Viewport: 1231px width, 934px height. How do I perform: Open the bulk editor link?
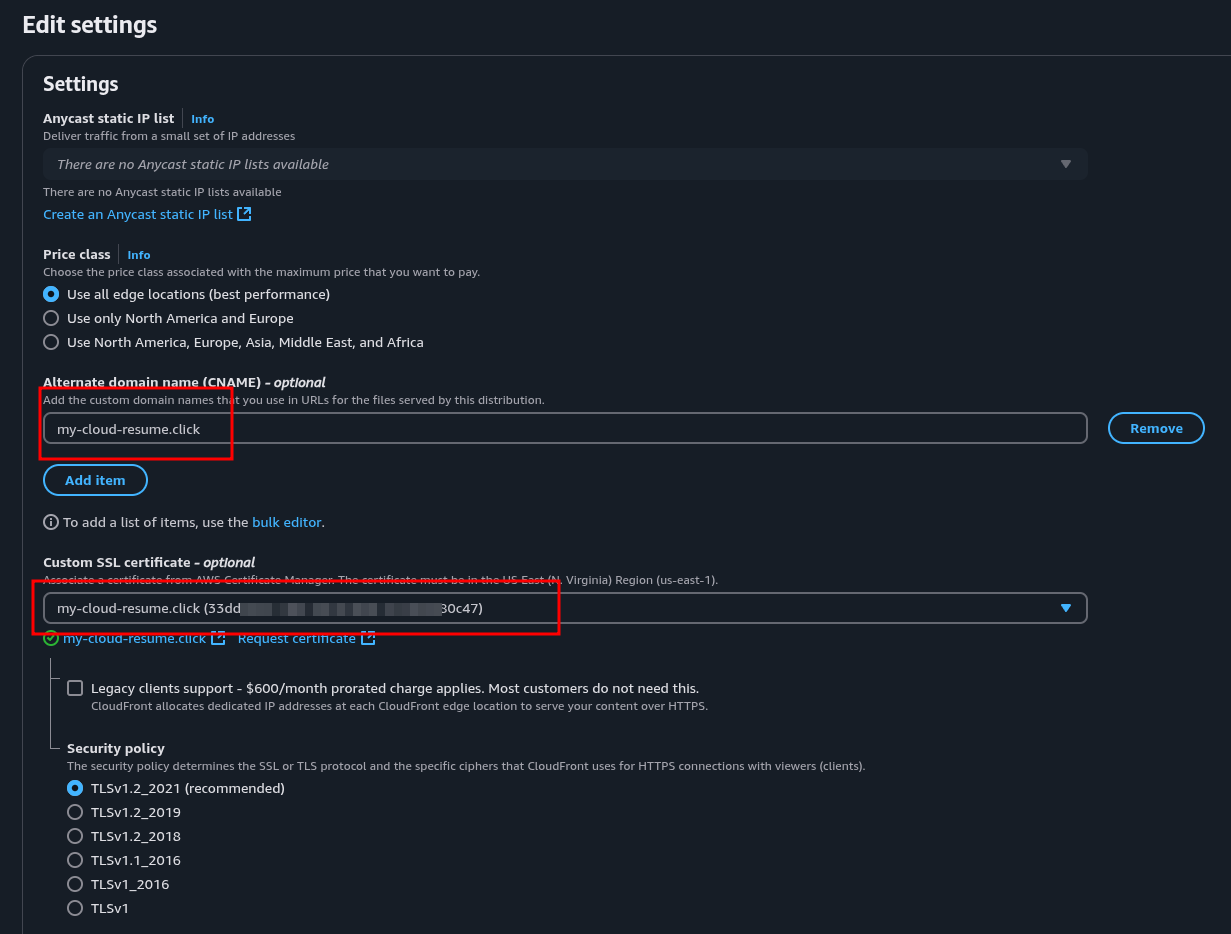pyautogui.click(x=286, y=522)
